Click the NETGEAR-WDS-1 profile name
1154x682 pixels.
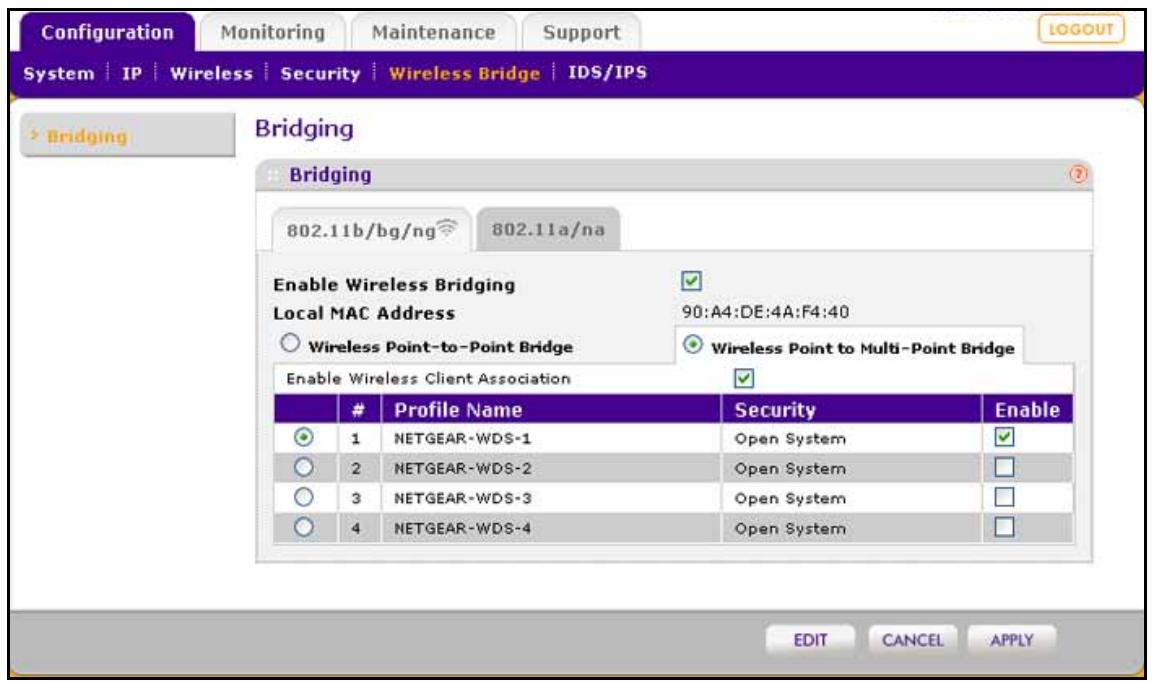point(462,438)
